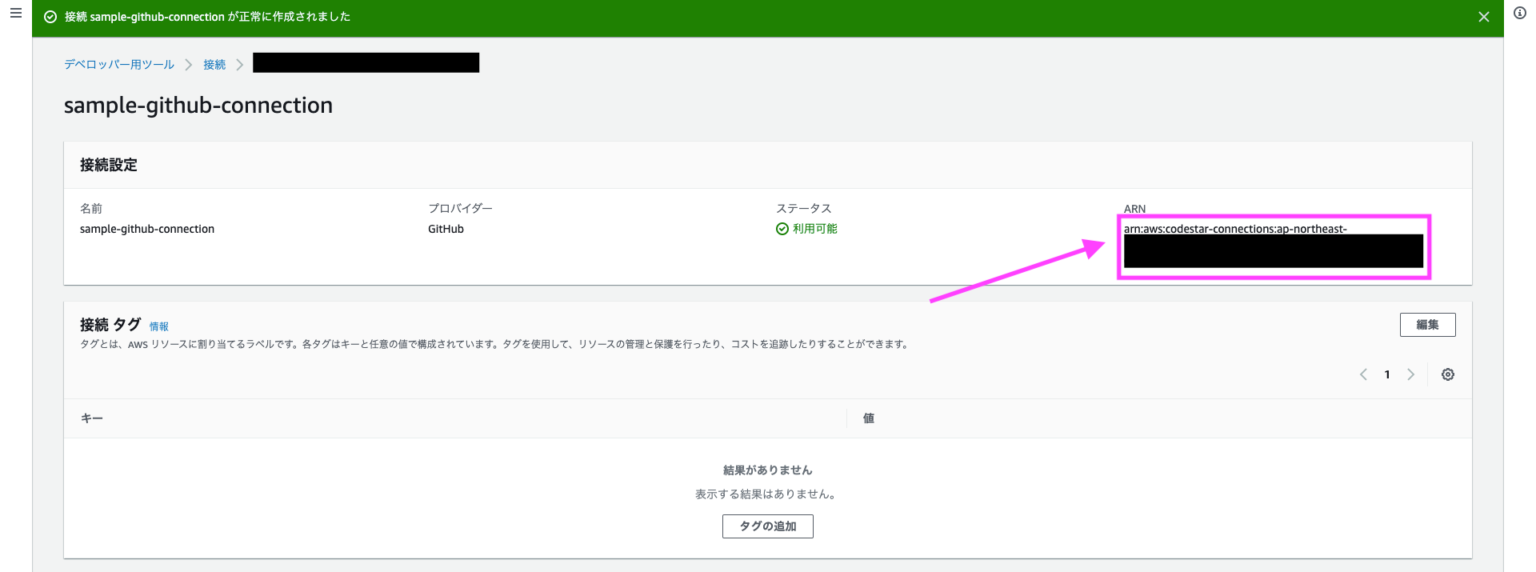Click sample-github-connection name value

click(147, 229)
